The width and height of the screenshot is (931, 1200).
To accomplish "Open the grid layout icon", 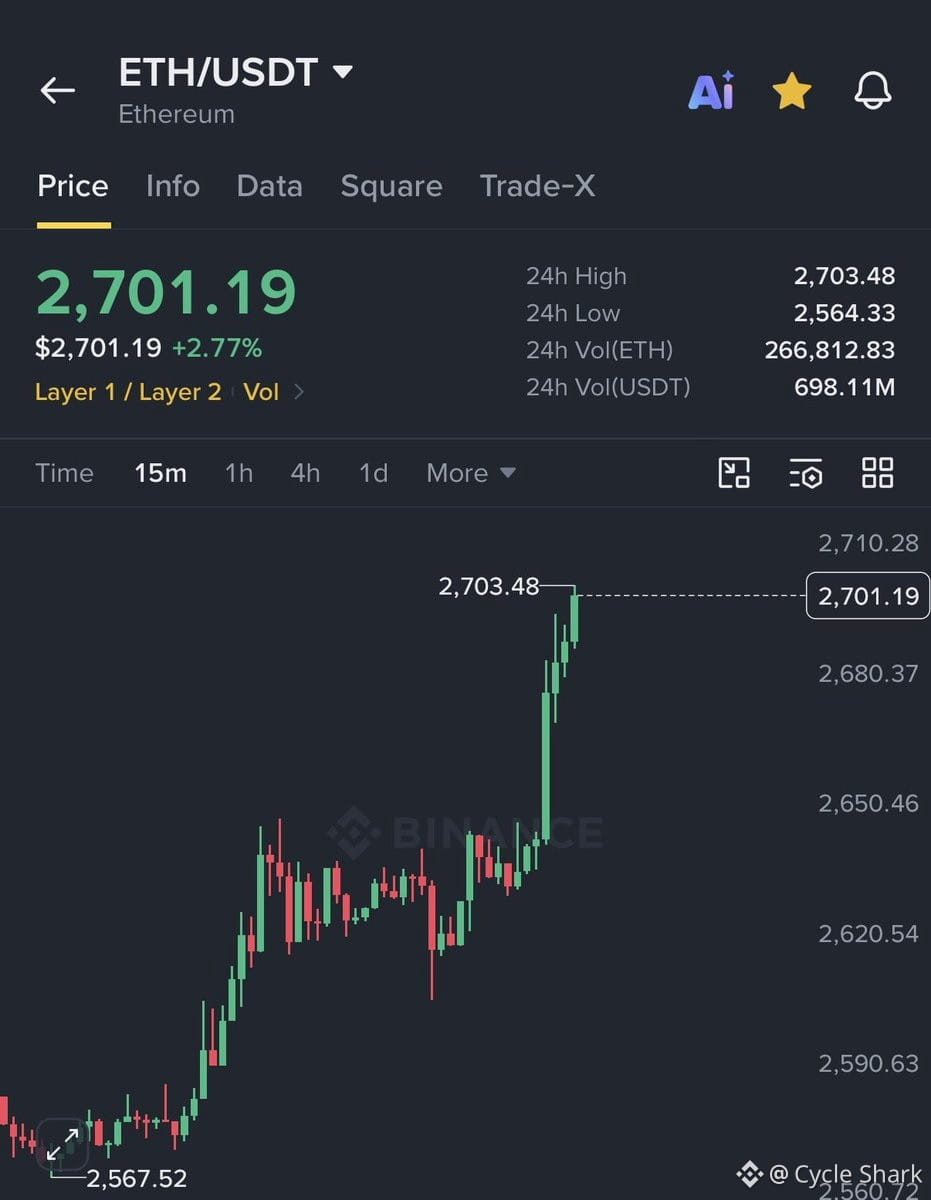I will pos(877,473).
